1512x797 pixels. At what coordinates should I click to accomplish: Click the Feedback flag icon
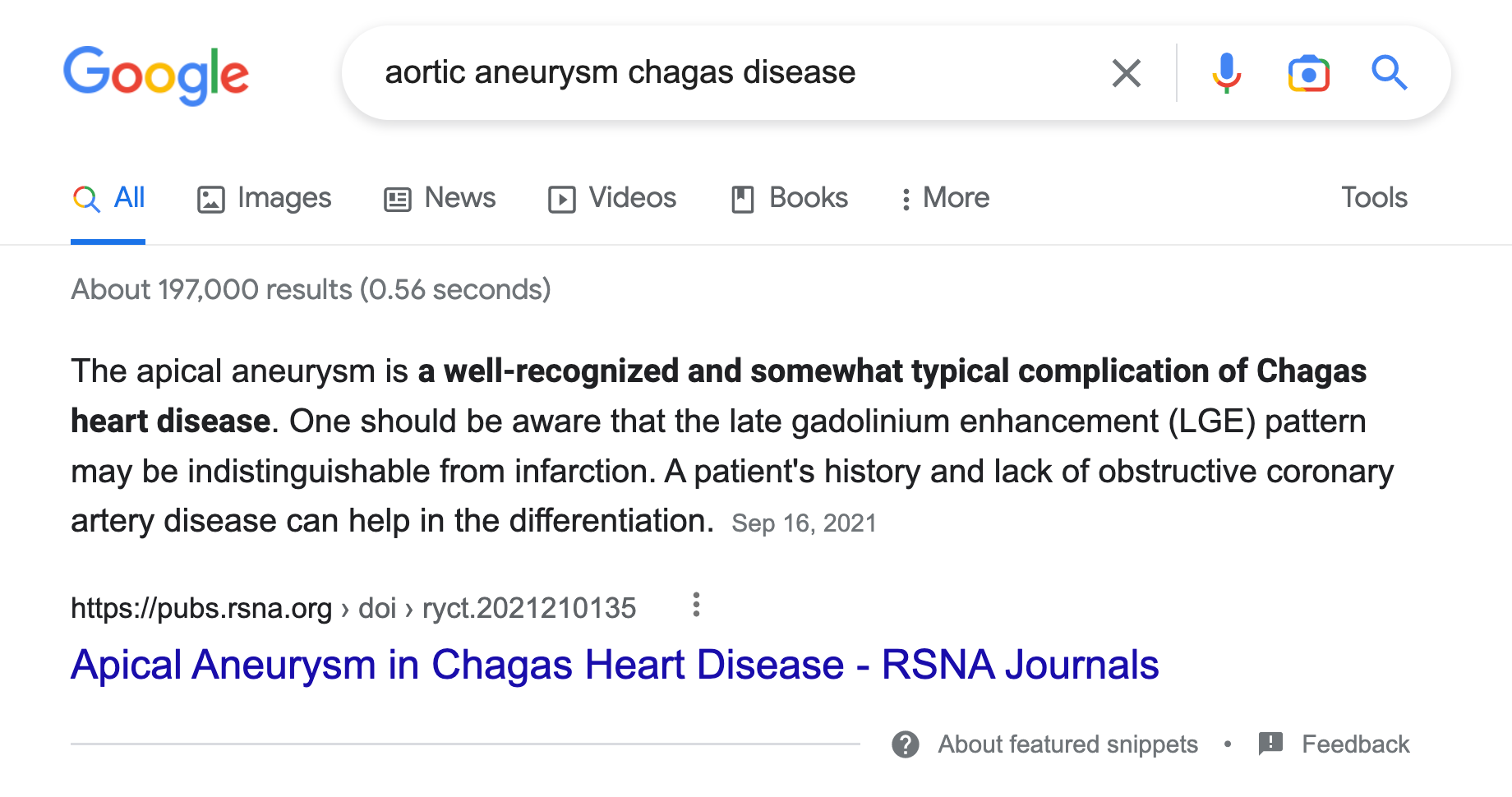coord(1270,744)
